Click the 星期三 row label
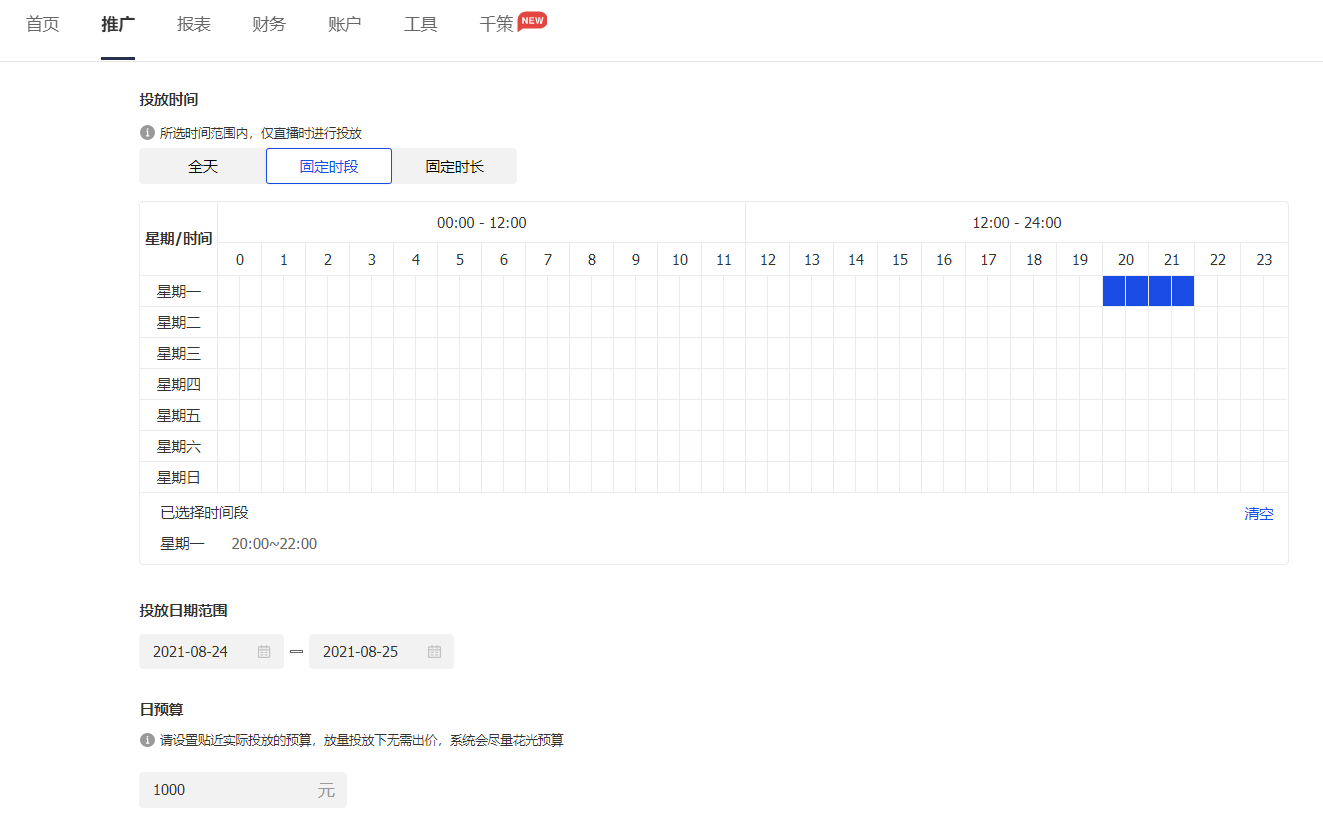 (x=179, y=354)
